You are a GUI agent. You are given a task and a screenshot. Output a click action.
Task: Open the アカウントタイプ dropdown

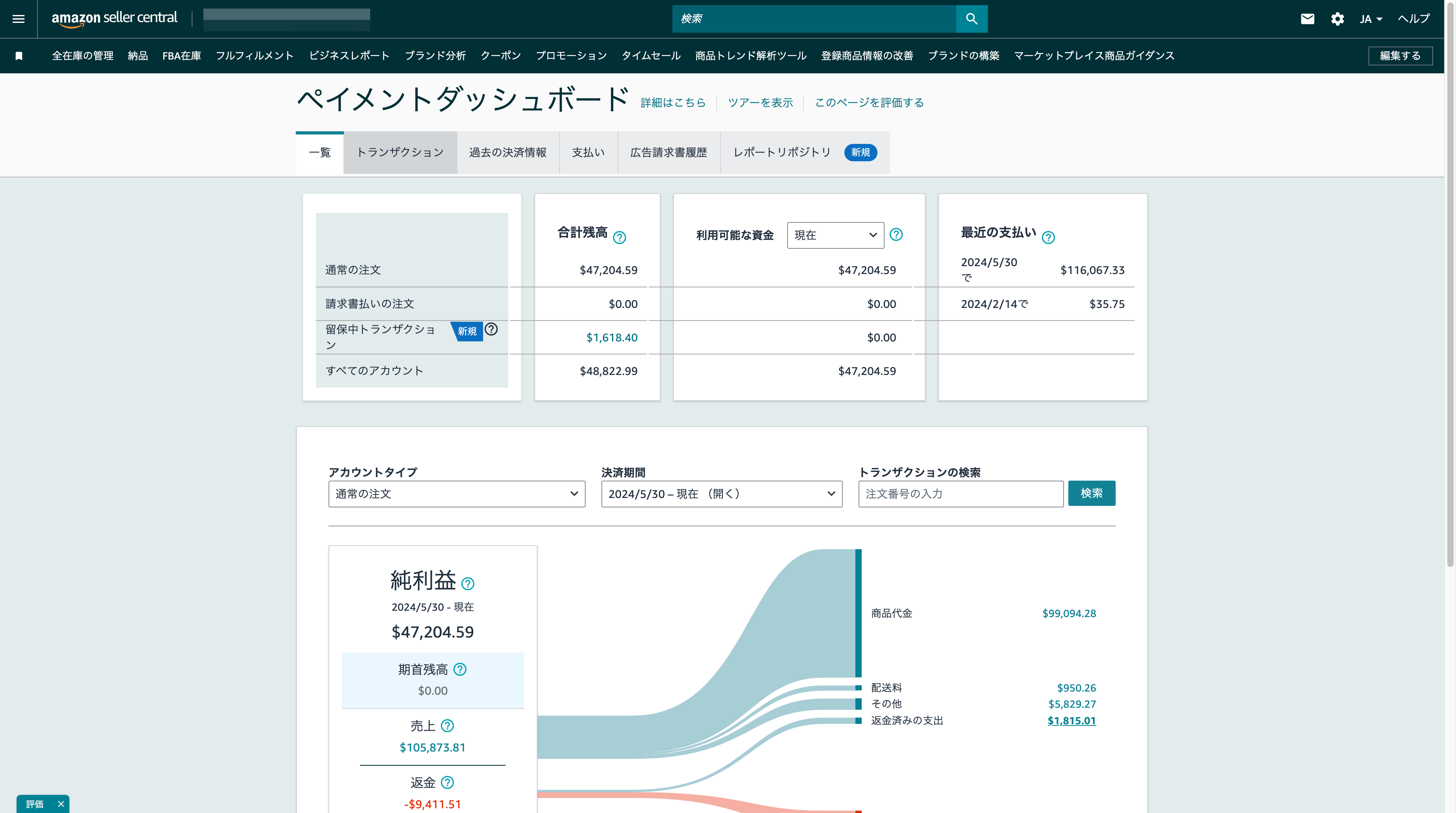tap(456, 494)
